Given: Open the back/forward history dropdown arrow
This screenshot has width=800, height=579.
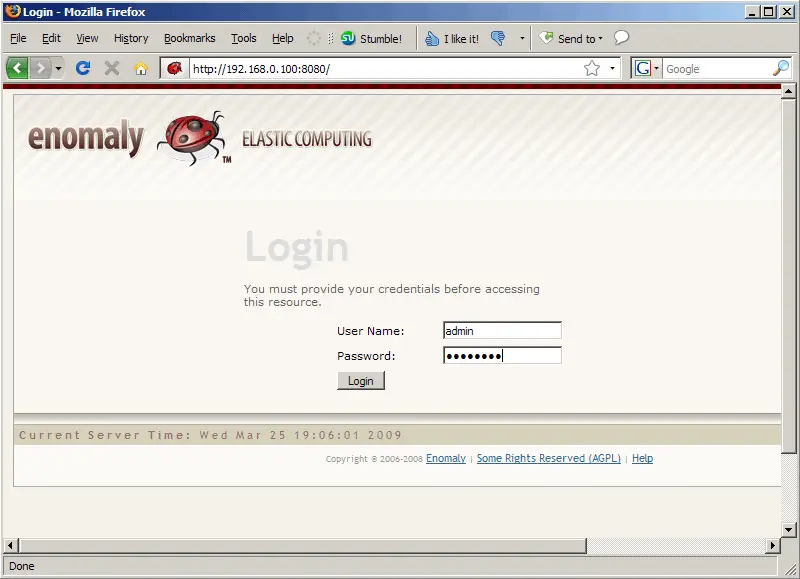Looking at the screenshot, I should point(58,68).
